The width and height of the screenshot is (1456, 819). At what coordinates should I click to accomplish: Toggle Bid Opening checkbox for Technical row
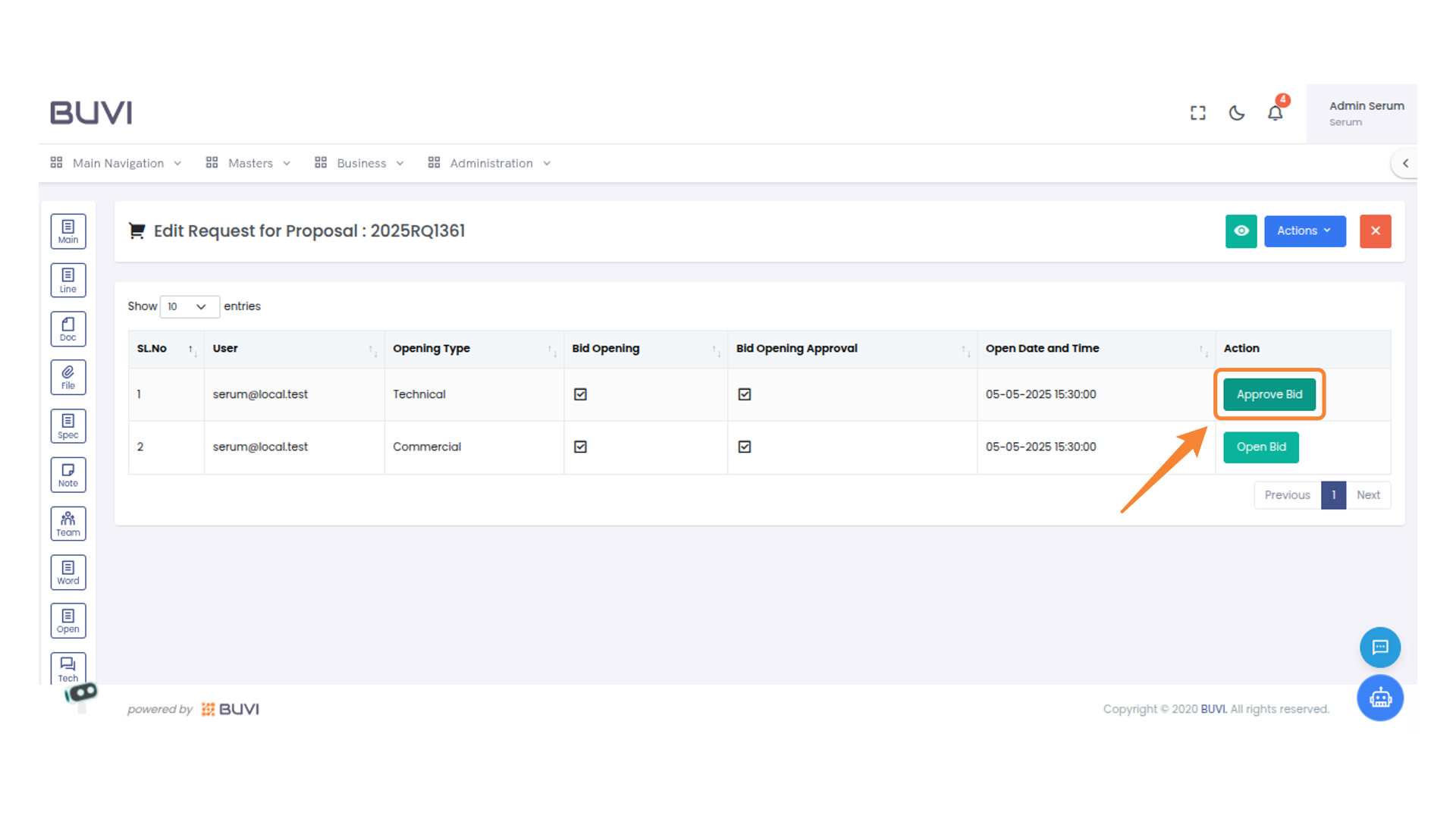pos(581,394)
